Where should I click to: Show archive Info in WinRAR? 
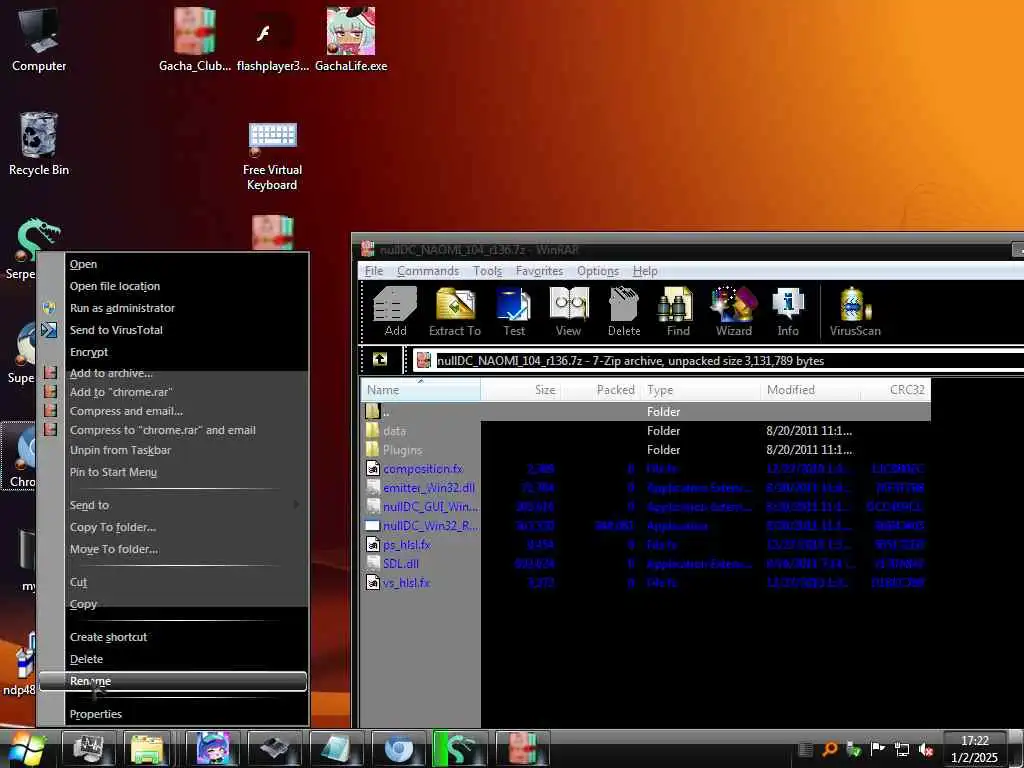788,312
